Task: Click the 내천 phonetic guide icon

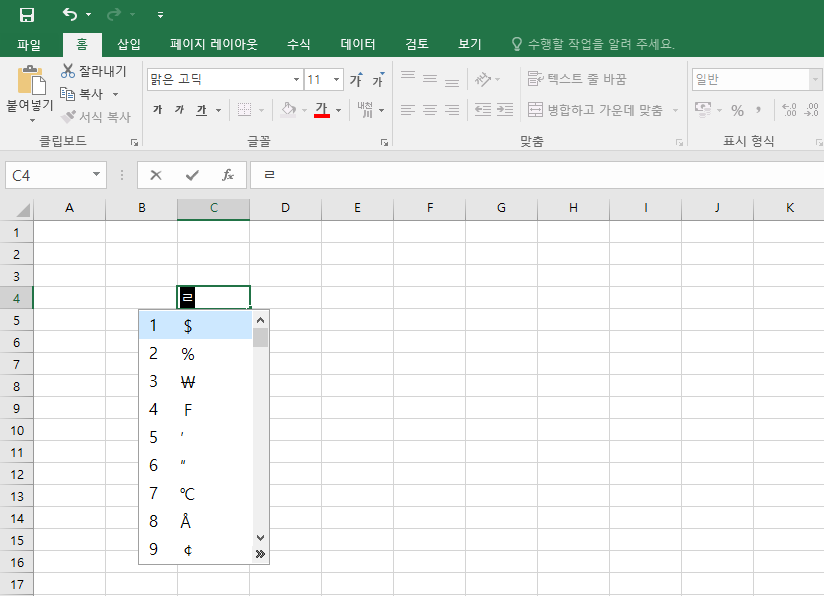Action: pyautogui.click(x=365, y=109)
